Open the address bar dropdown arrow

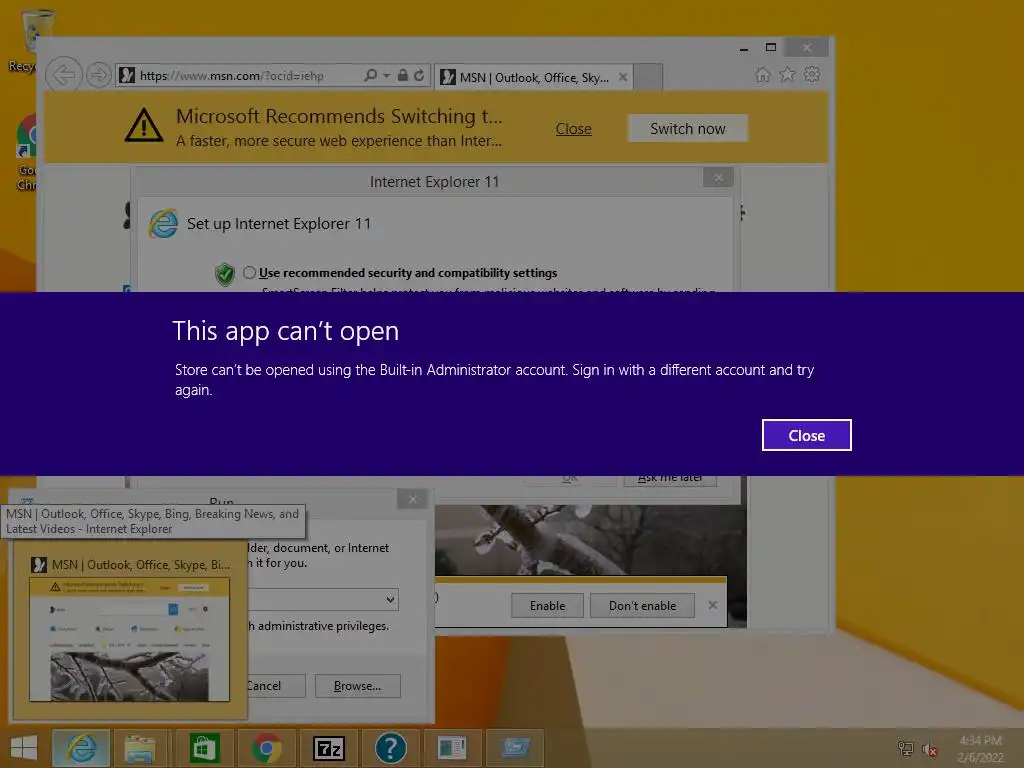pyautogui.click(x=387, y=75)
